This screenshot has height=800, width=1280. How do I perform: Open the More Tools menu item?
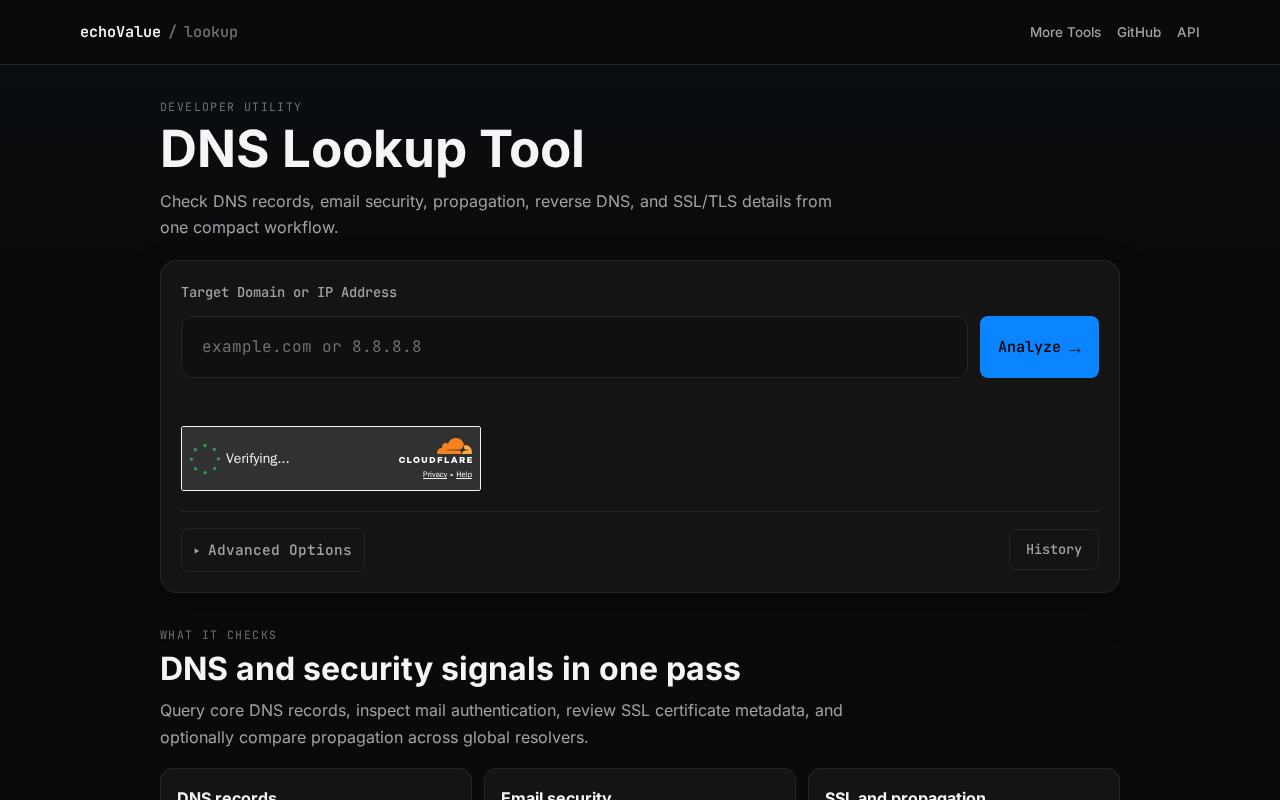(x=1065, y=32)
